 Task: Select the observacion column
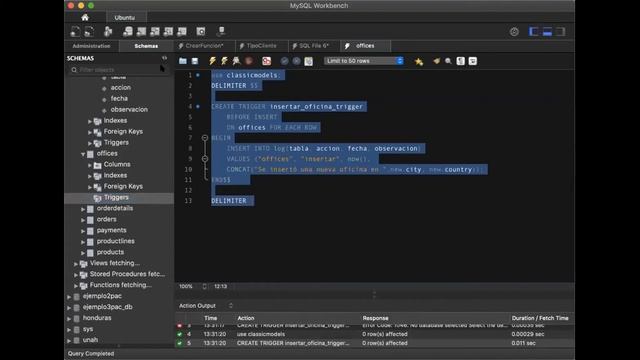(129, 109)
